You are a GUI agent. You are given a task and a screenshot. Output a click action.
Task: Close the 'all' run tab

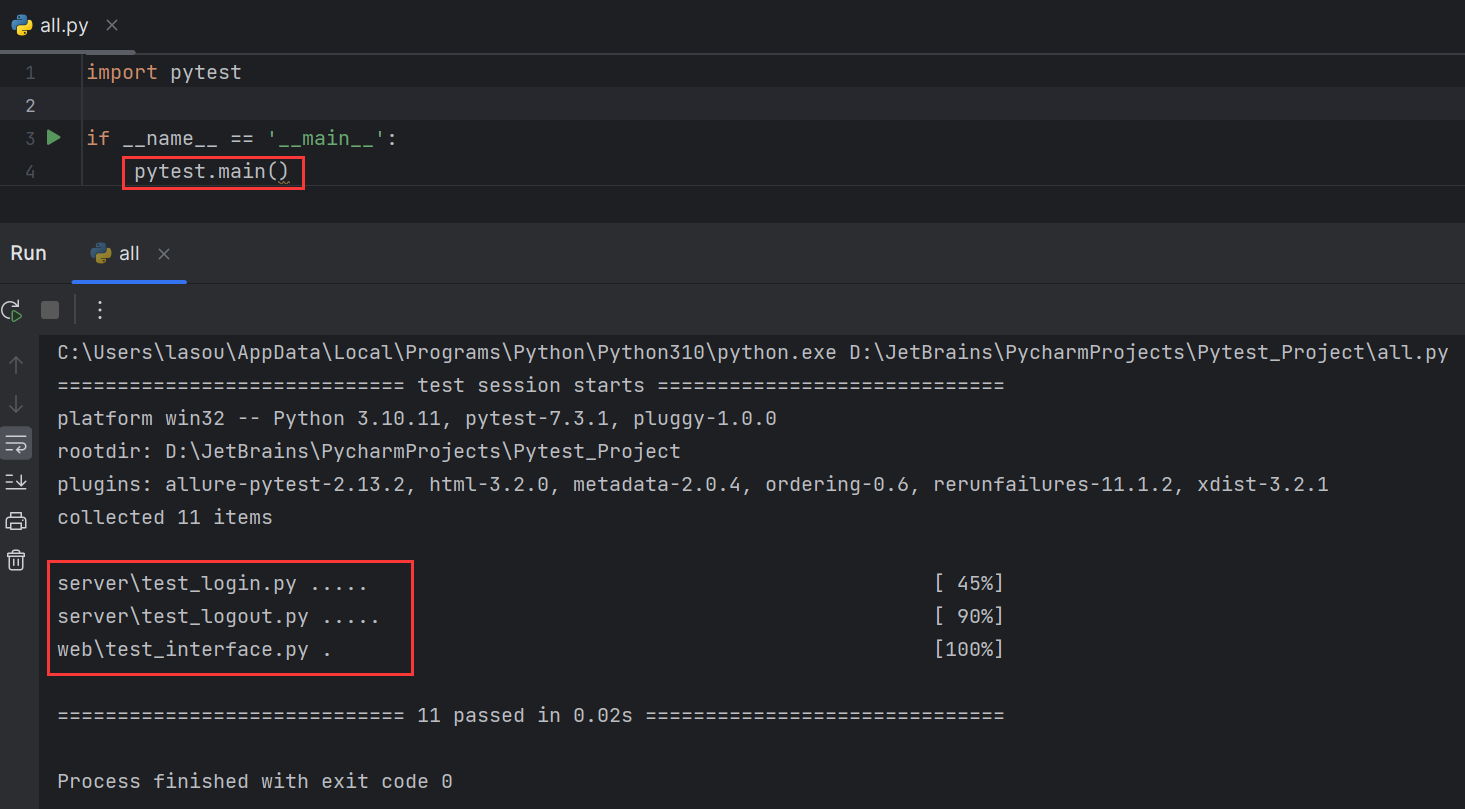click(164, 254)
